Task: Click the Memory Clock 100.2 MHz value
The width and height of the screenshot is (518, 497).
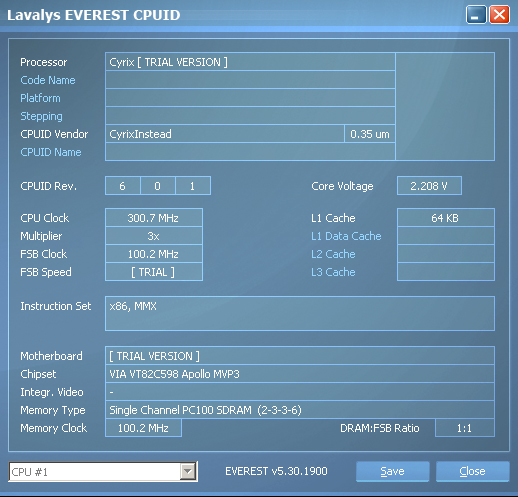Action: coord(143,428)
